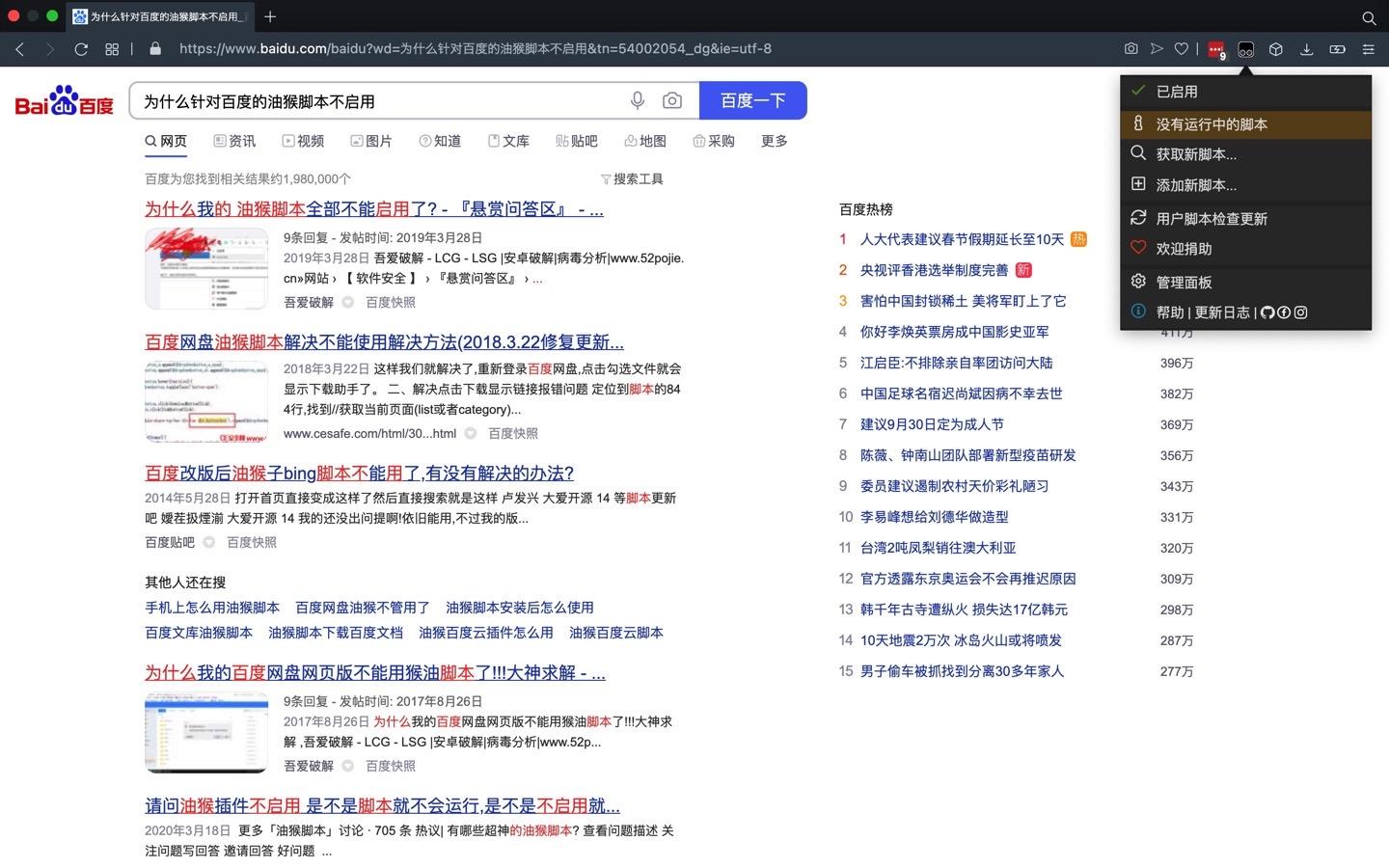
Task: Click the screenshot camera icon on the toolbar
Action: pos(1130,49)
